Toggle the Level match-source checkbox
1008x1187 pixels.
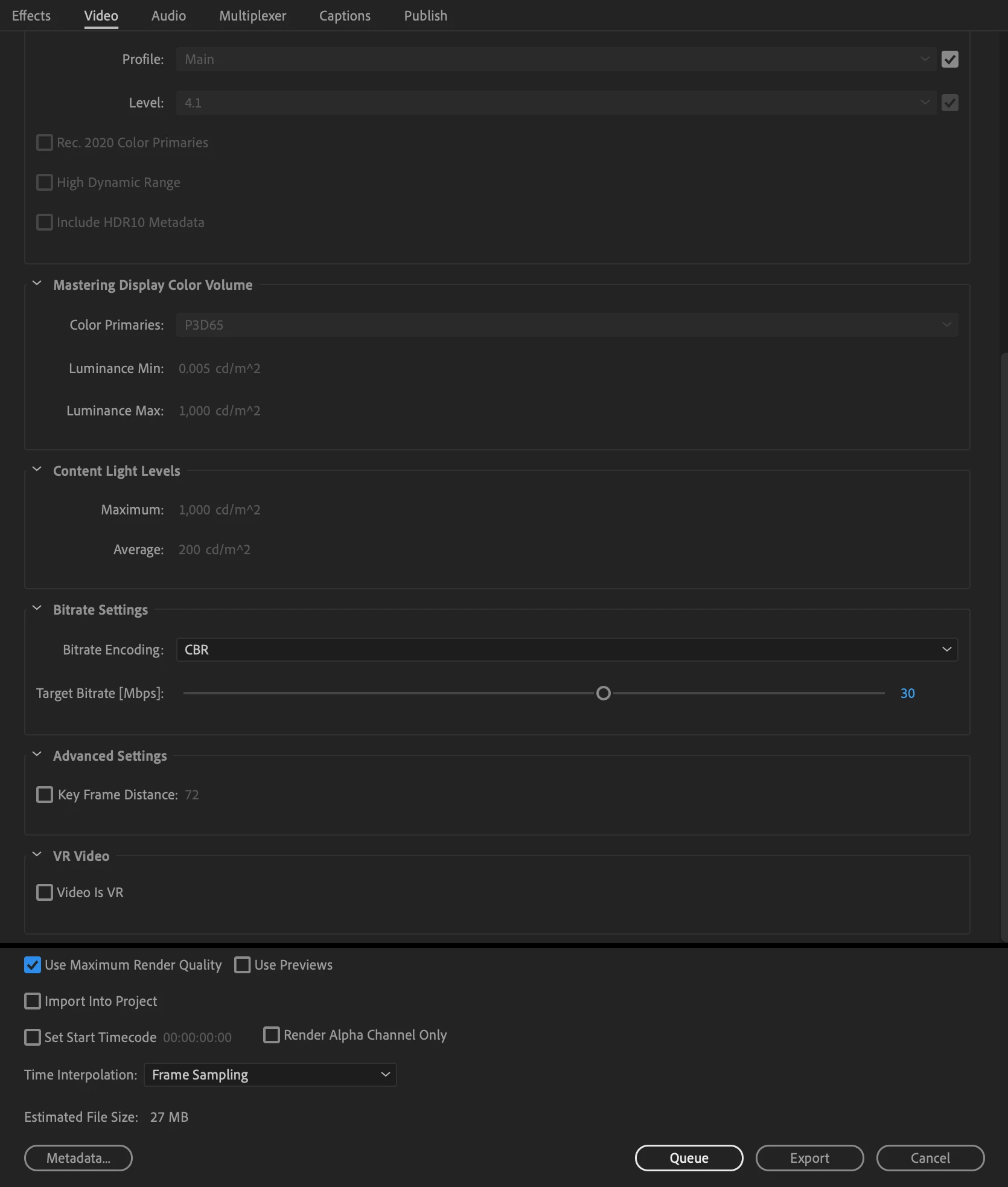click(x=949, y=103)
